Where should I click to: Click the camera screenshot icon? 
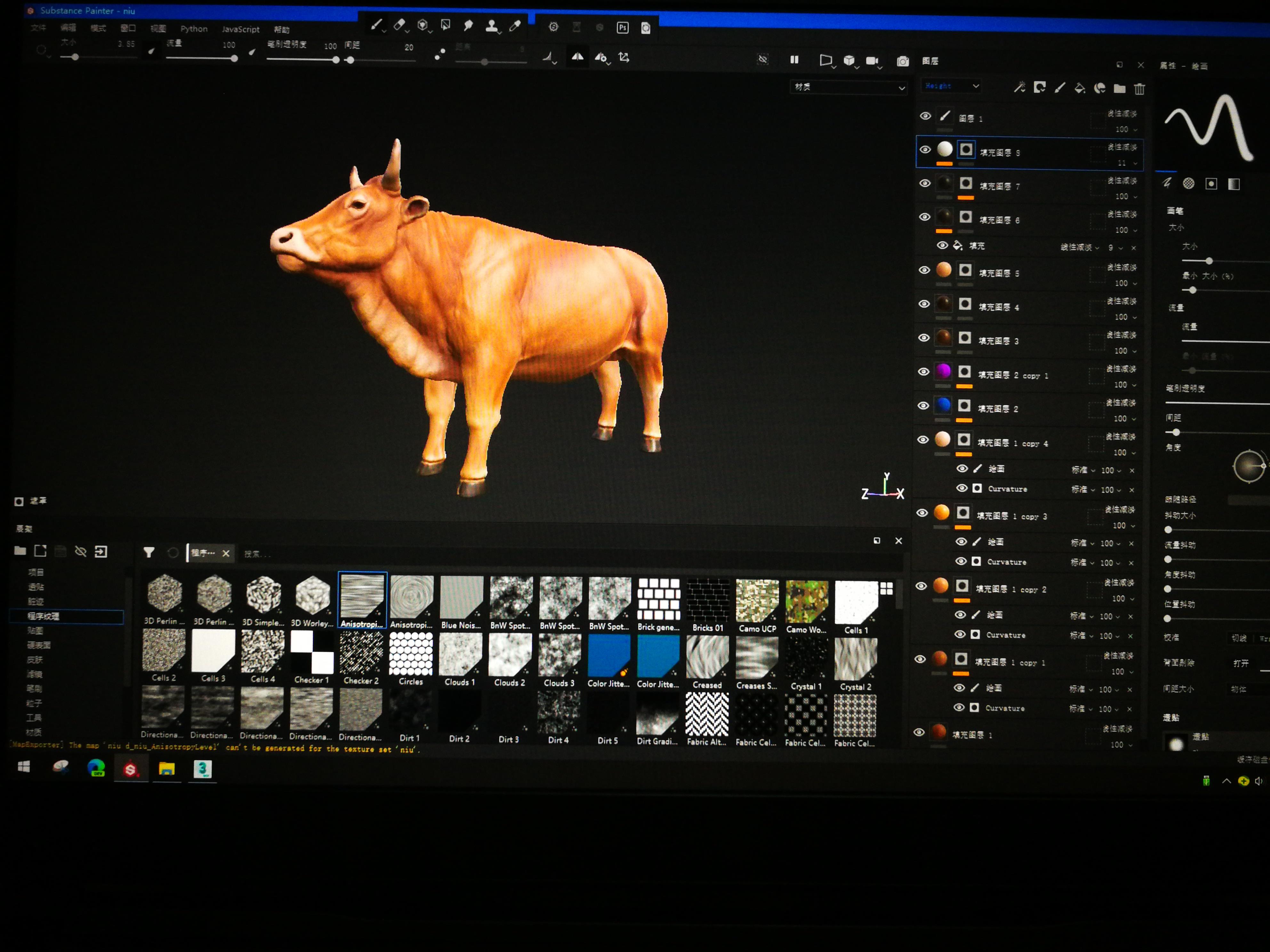(903, 61)
